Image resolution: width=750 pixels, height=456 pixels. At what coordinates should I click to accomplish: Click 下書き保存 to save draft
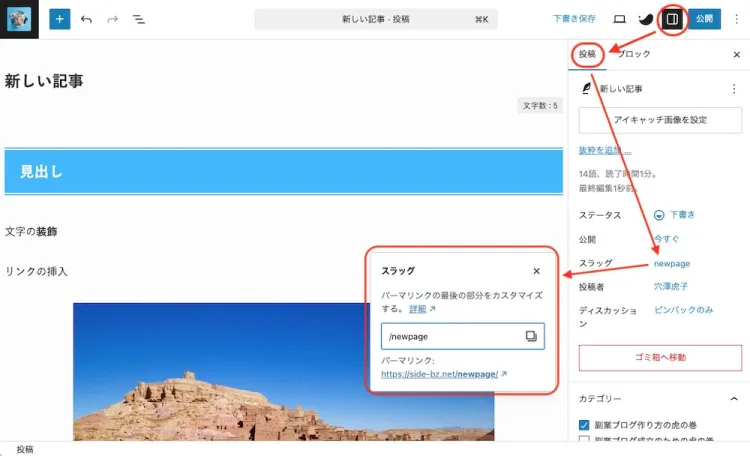click(x=574, y=19)
